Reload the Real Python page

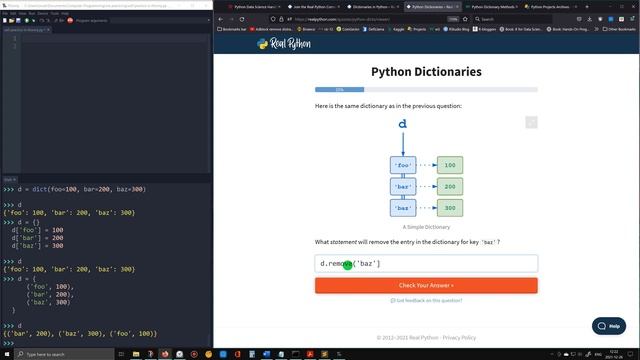242,19
